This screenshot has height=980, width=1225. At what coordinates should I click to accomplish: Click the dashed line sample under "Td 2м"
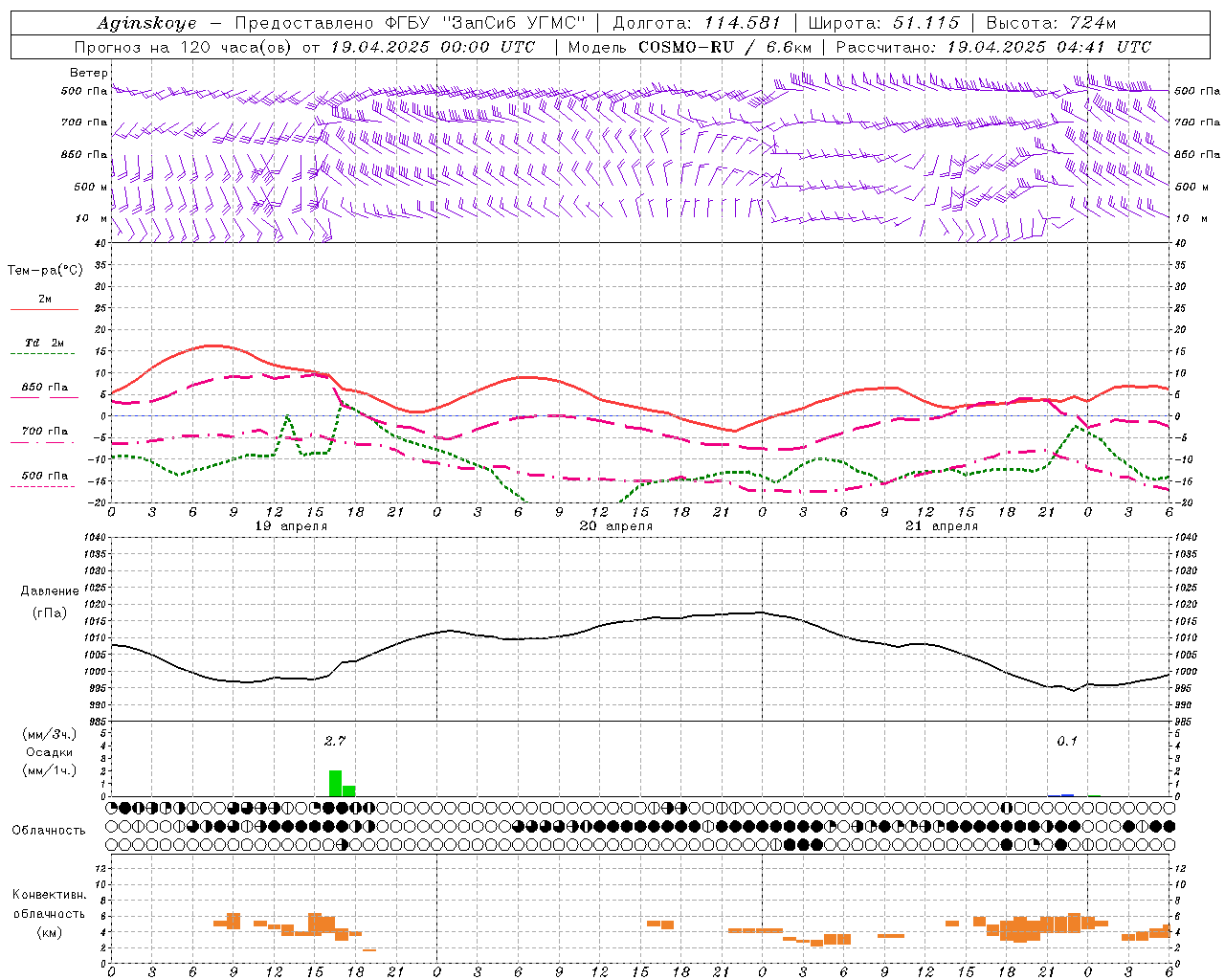(x=43, y=354)
